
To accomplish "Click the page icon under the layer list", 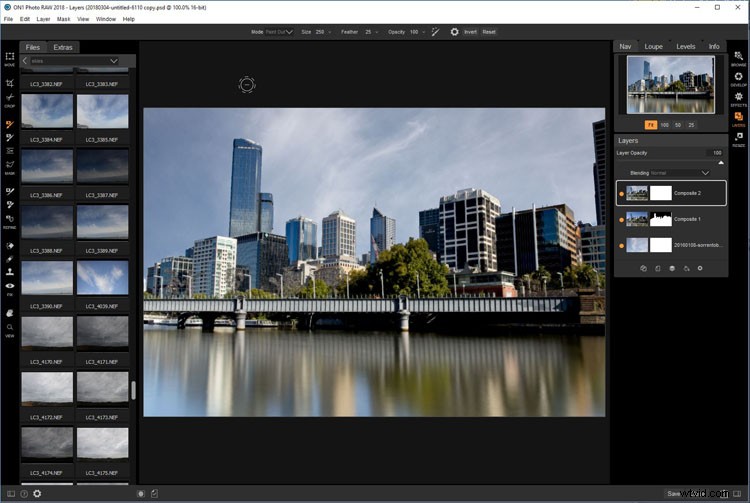I will pos(658,269).
